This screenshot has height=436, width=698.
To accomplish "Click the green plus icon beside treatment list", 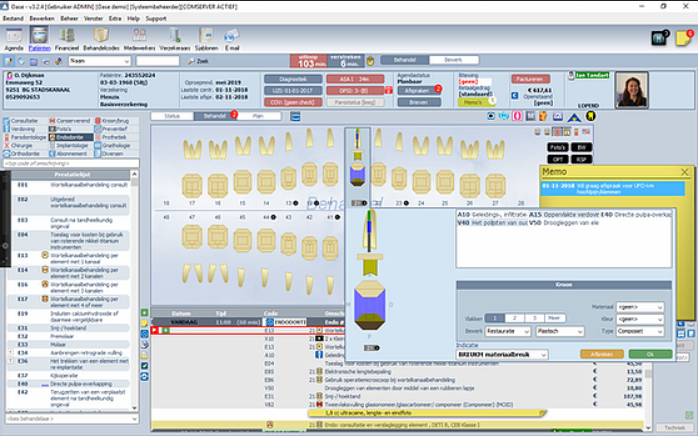I will click(145, 313).
